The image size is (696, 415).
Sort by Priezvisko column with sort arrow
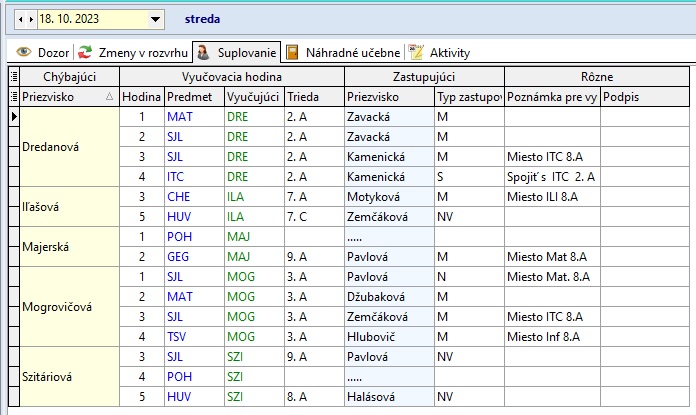(109, 97)
